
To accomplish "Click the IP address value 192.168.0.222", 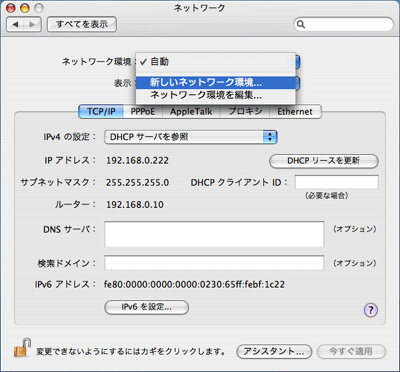I will (x=137, y=161).
